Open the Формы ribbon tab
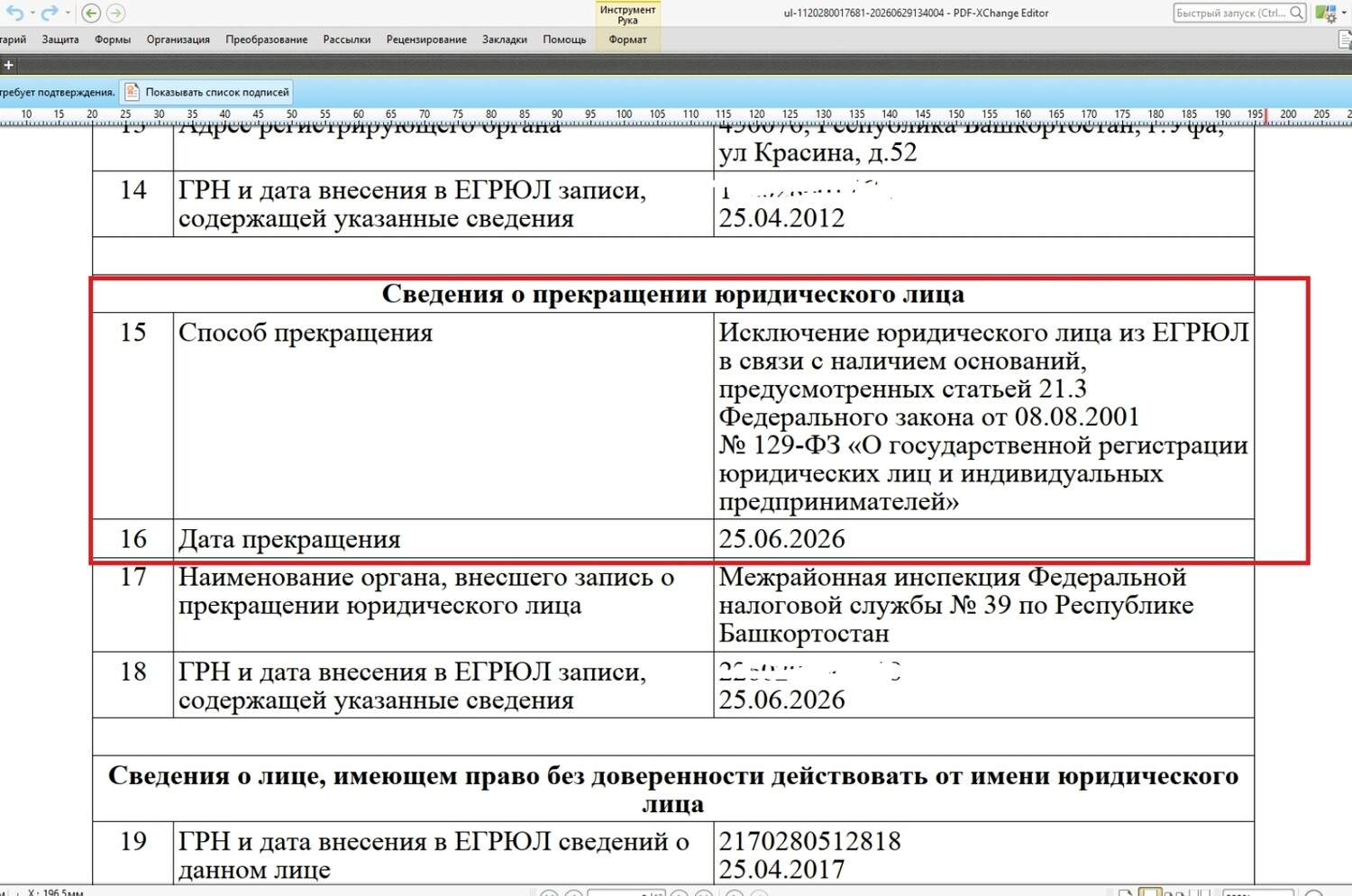The width and height of the screenshot is (1352, 896). [113, 40]
